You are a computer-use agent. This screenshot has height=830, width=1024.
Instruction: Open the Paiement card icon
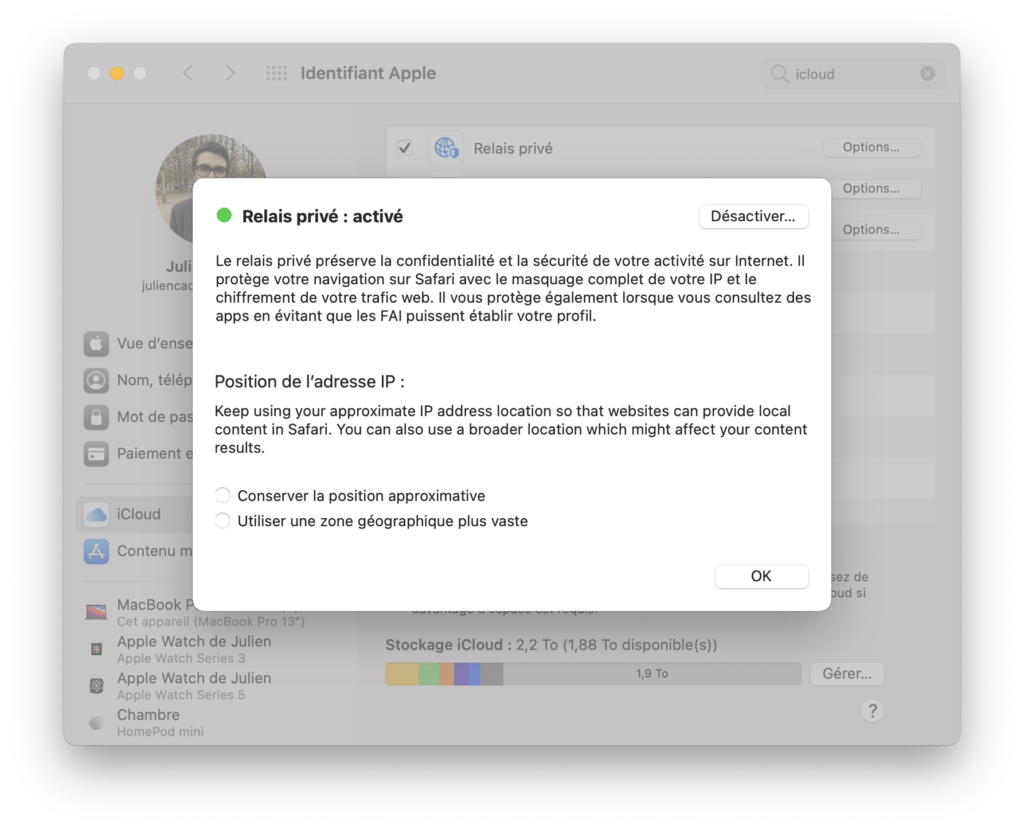click(x=96, y=453)
